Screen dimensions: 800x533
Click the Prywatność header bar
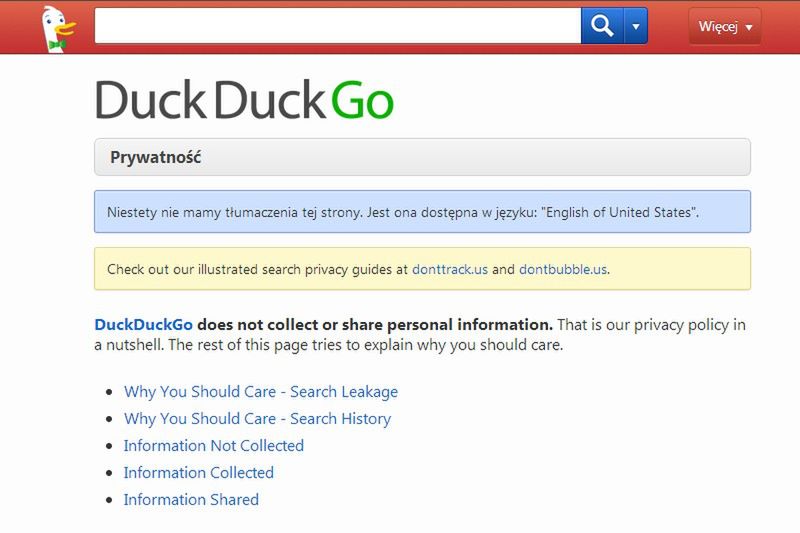coord(422,157)
